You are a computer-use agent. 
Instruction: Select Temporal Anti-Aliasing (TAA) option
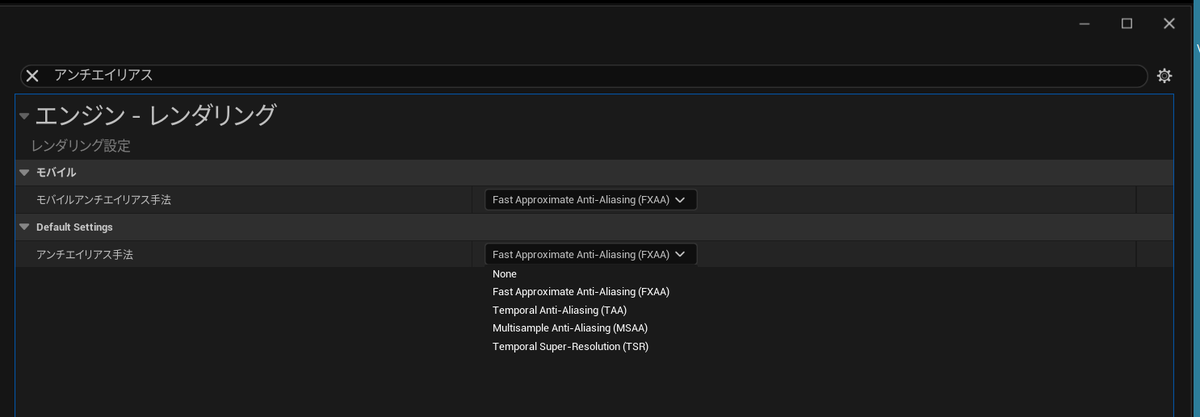(560, 310)
